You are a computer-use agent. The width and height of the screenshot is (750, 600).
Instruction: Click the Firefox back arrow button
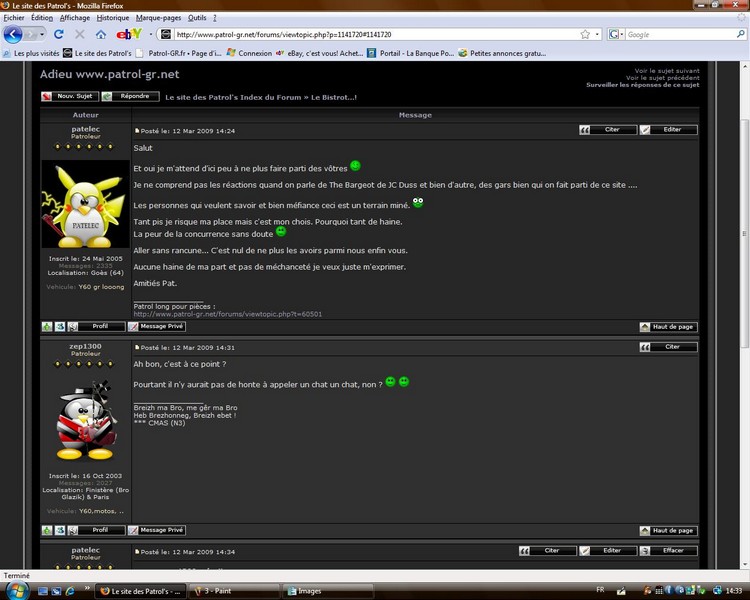(x=13, y=34)
